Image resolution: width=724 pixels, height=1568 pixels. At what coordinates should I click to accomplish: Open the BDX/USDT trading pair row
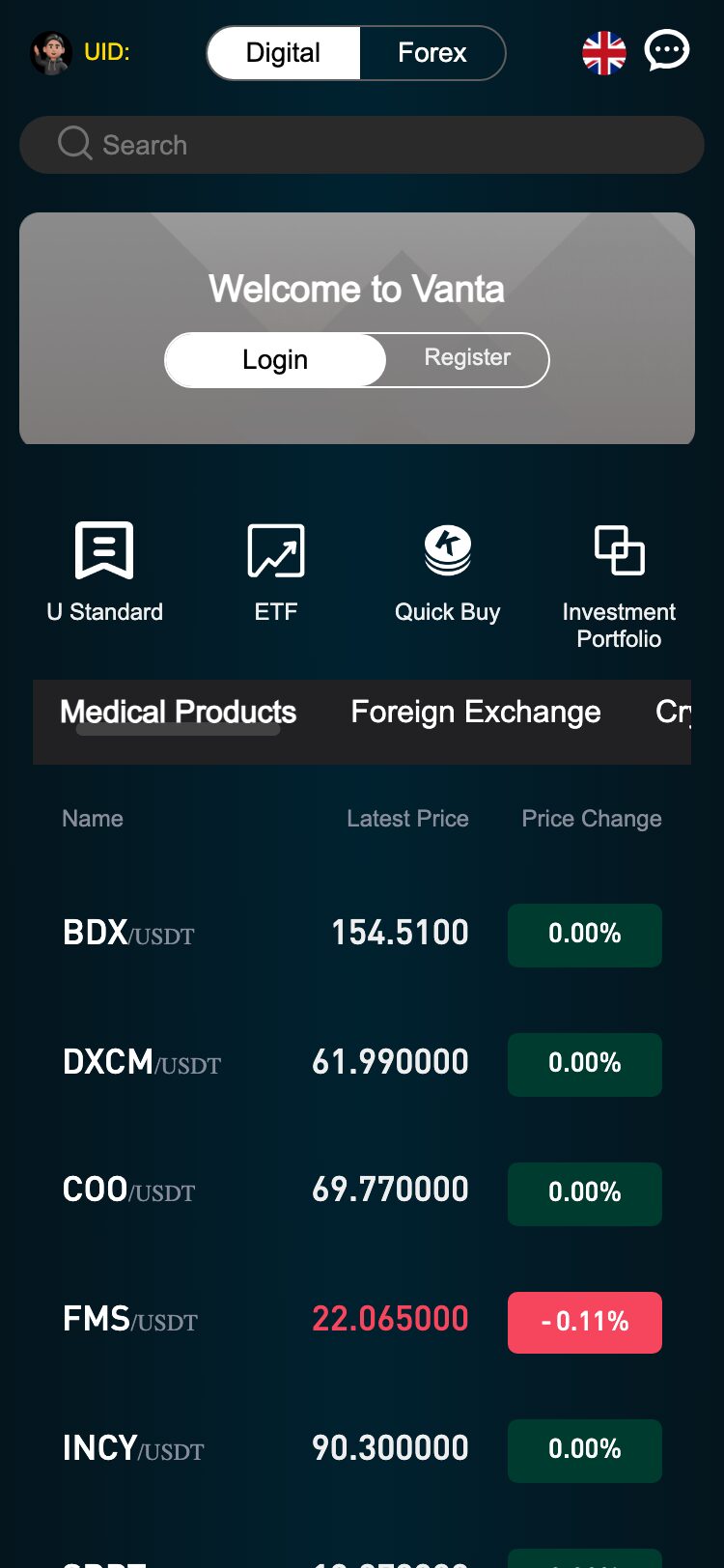(x=128, y=934)
